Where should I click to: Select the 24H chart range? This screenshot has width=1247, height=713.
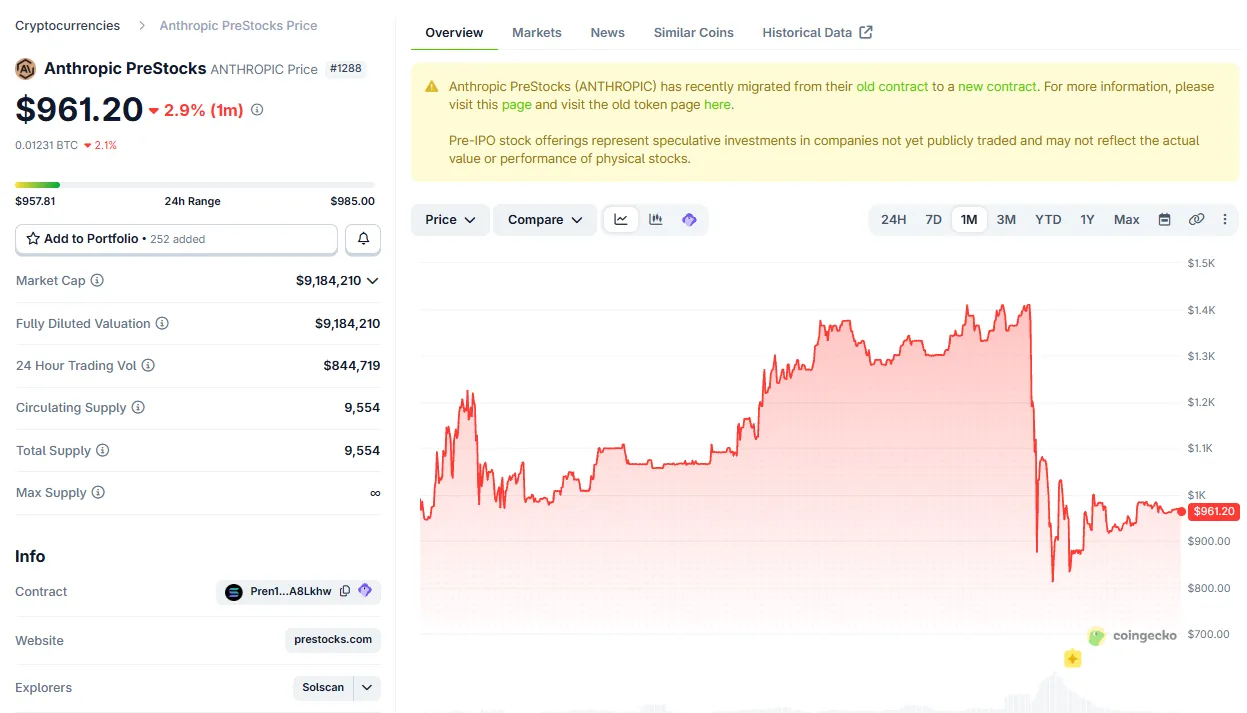click(x=893, y=220)
